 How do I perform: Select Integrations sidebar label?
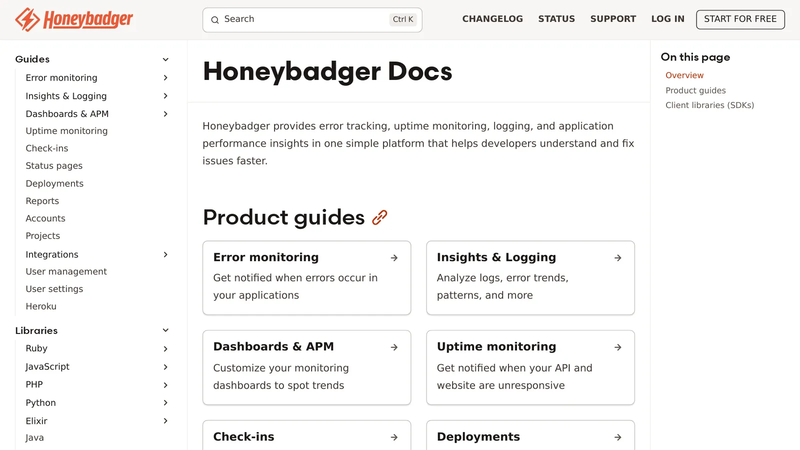click(52, 254)
